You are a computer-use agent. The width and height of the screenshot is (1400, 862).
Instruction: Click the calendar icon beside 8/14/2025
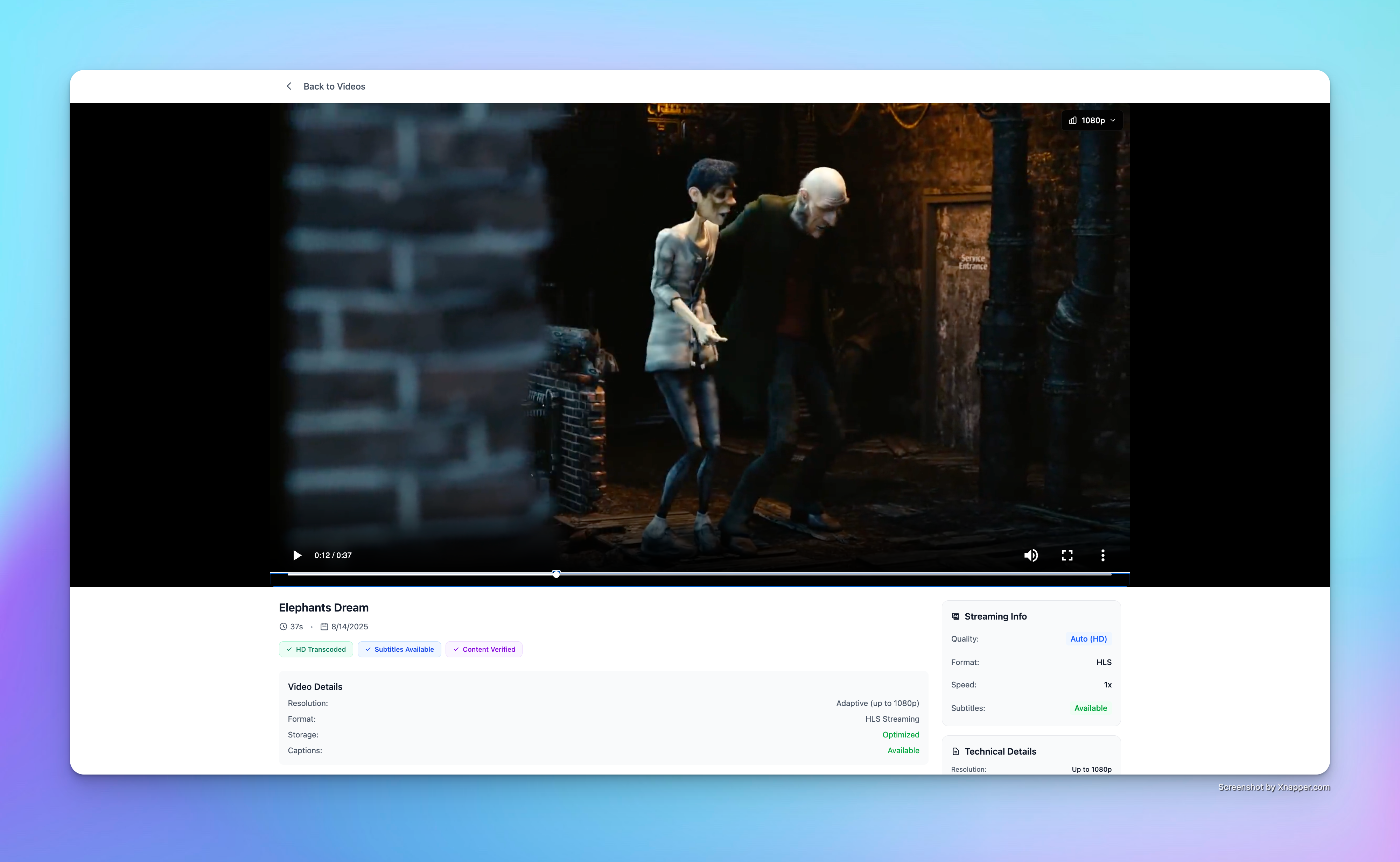pos(324,627)
